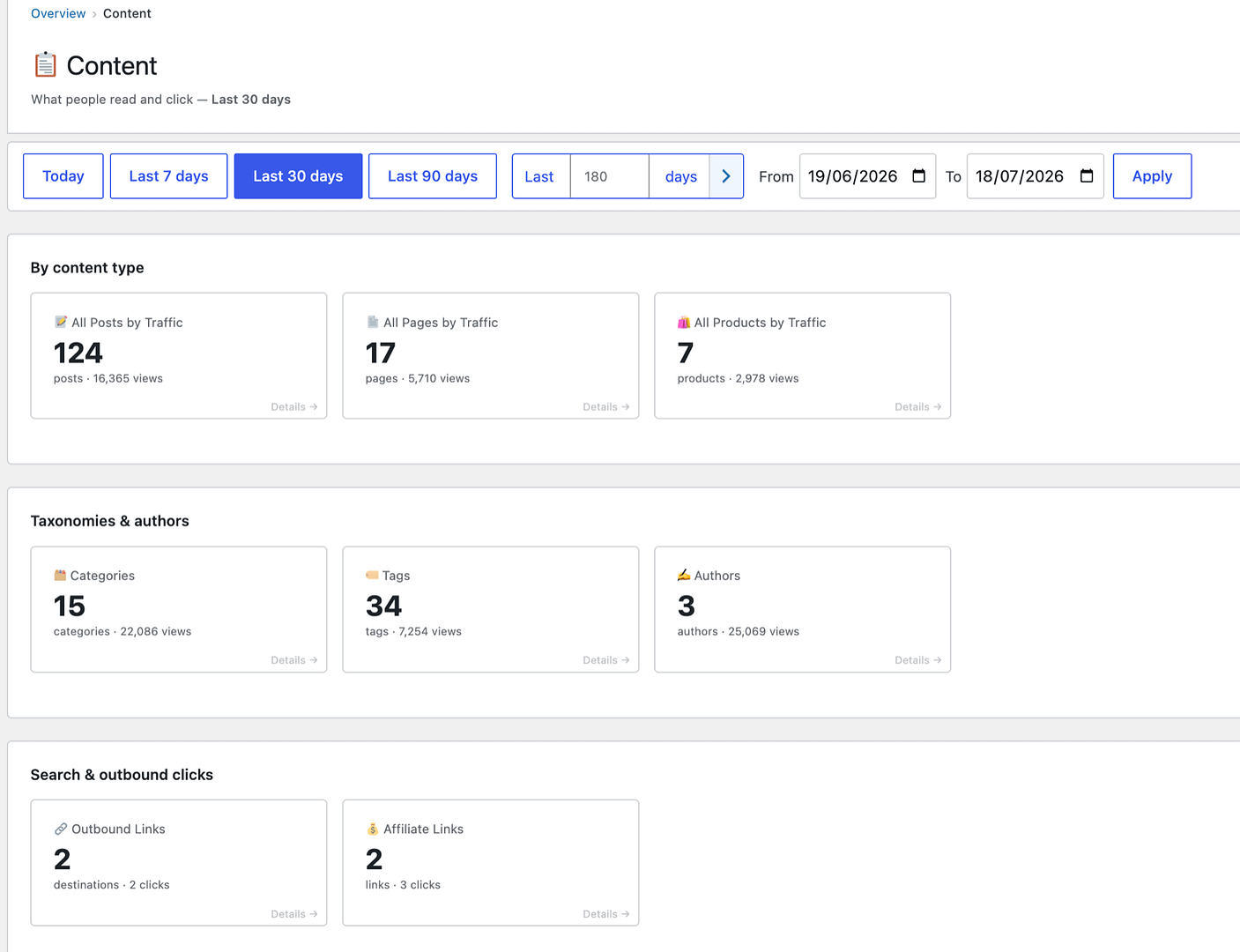Click the pencil icon on All Posts card
Image resolution: width=1240 pixels, height=952 pixels.
[x=61, y=322]
